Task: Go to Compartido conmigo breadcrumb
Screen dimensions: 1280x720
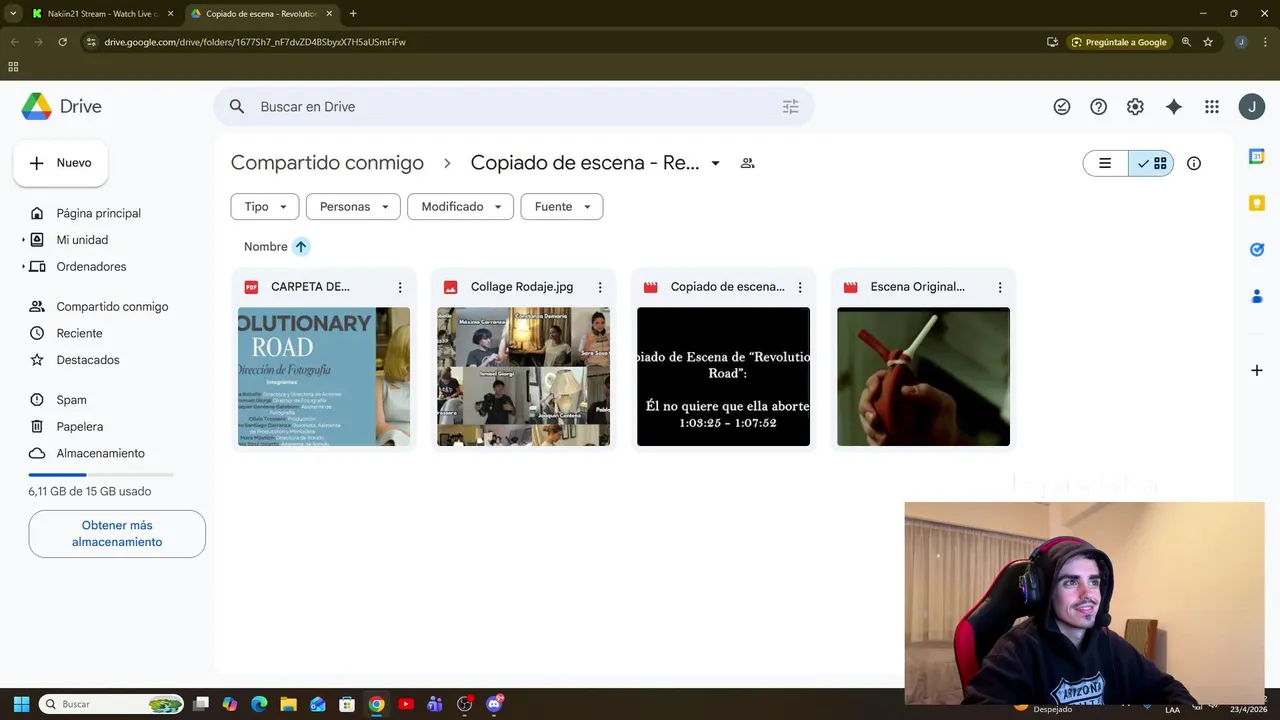Action: pyautogui.click(x=327, y=163)
